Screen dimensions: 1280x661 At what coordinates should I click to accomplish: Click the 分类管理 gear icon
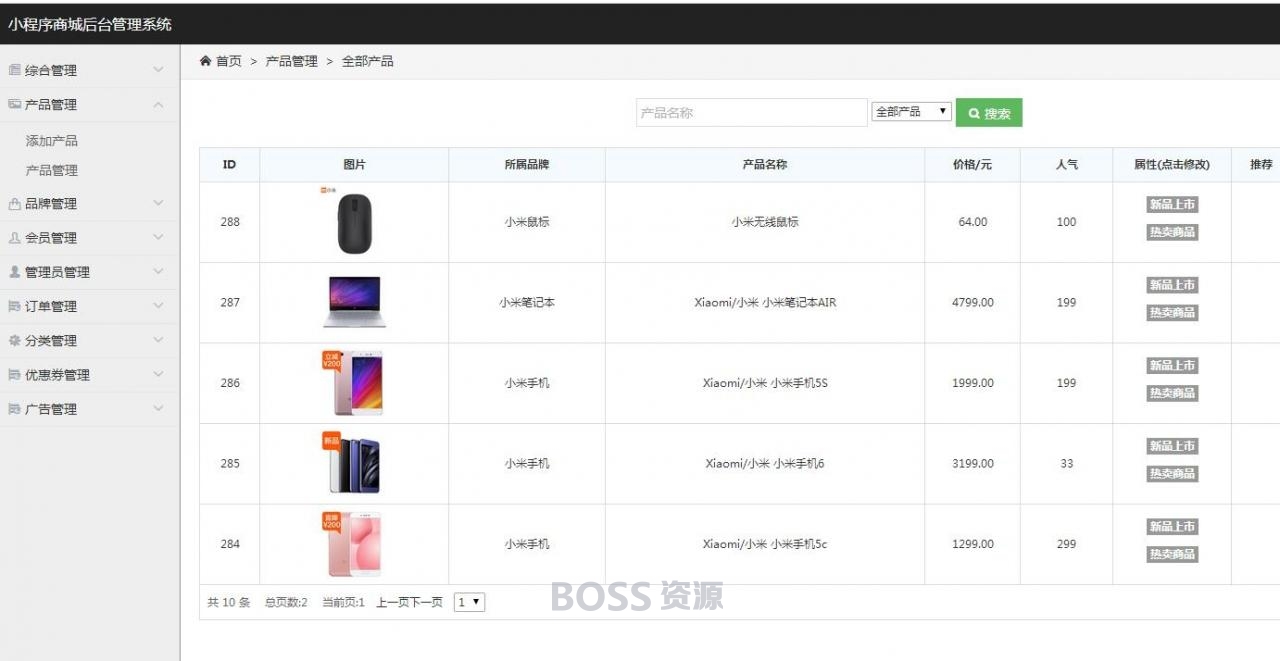click(14, 340)
